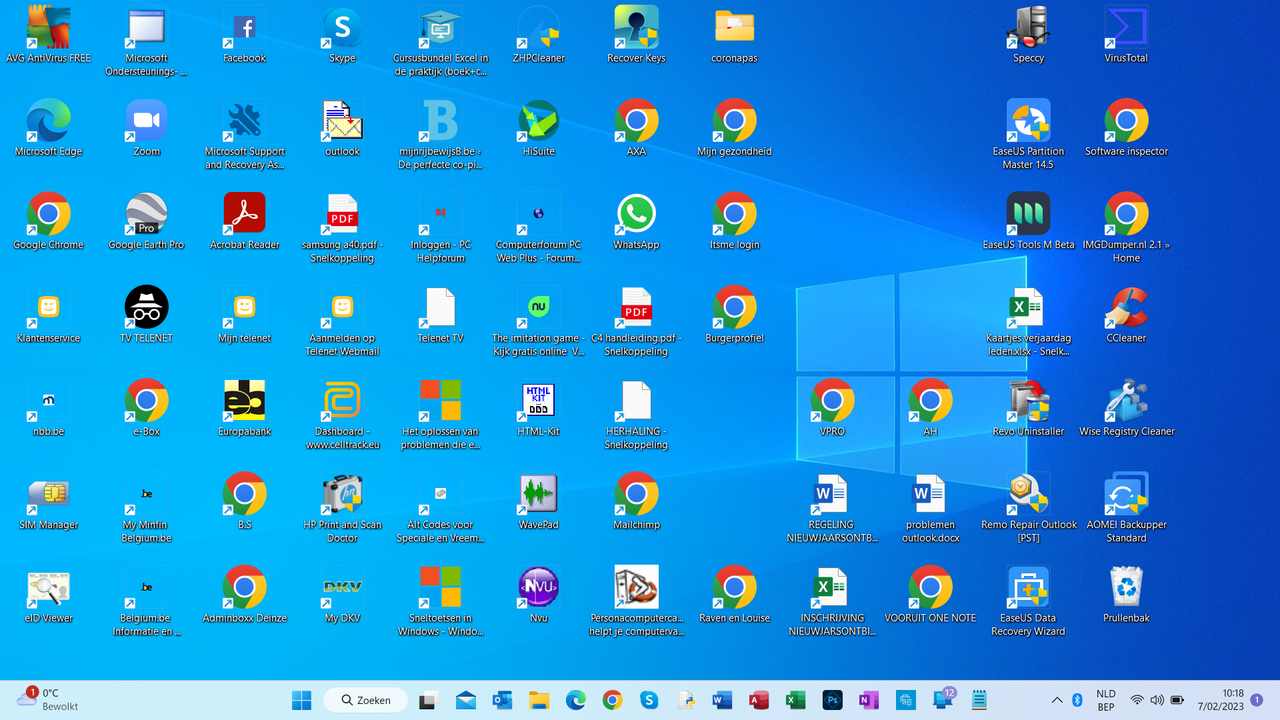Select the problemen outlook.docx file

pyautogui.click(x=930, y=508)
